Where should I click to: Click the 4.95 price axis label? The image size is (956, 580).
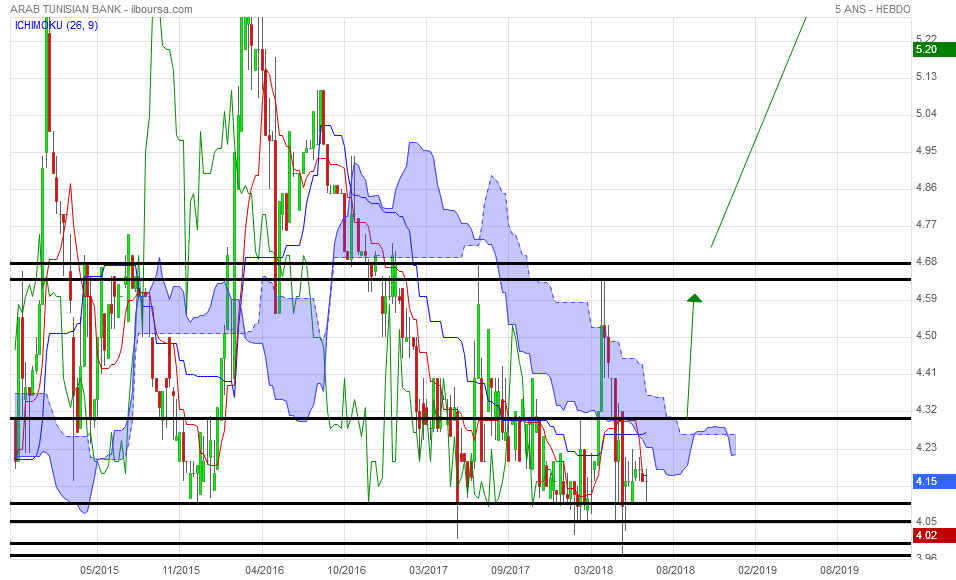click(x=927, y=151)
